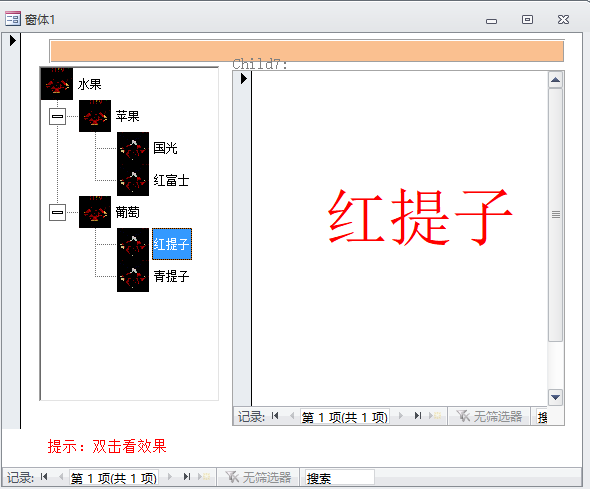Select the 青提子 tree item
The width and height of the screenshot is (590, 489).
pos(171,276)
